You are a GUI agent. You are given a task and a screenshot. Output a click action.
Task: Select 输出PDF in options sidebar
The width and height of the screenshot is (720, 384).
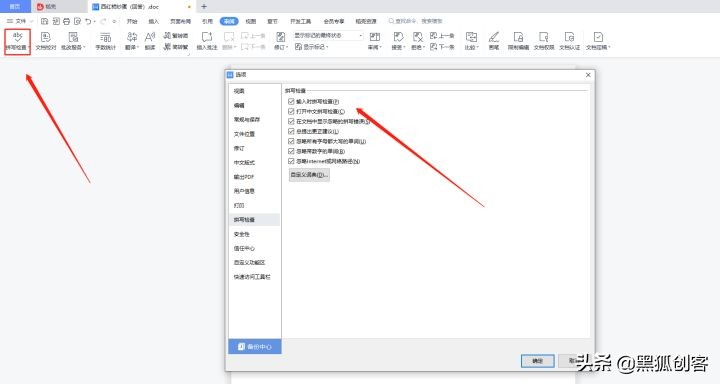(x=254, y=177)
